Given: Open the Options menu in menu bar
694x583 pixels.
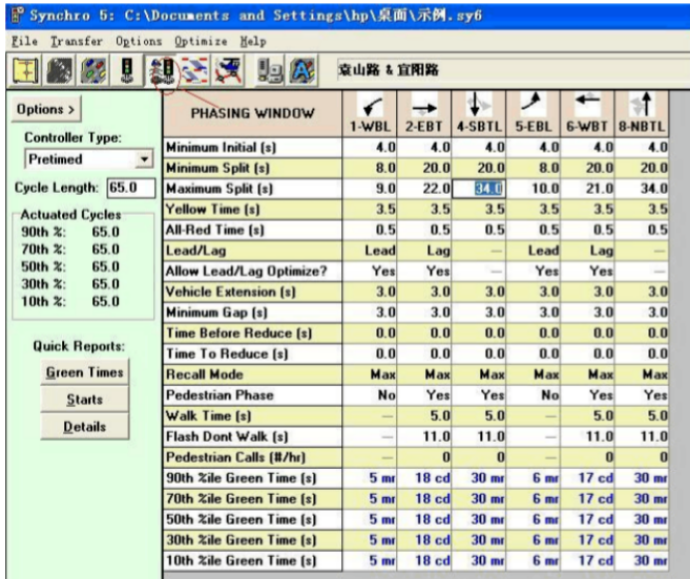Looking at the screenshot, I should [x=139, y=41].
